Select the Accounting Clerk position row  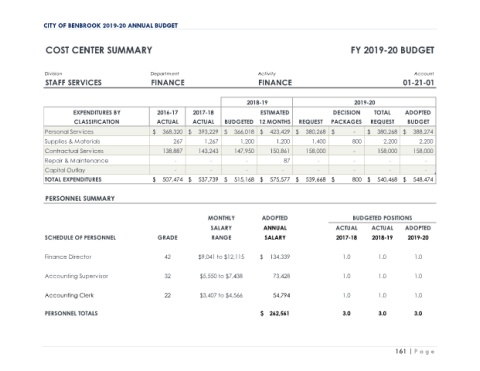[x=240, y=295]
